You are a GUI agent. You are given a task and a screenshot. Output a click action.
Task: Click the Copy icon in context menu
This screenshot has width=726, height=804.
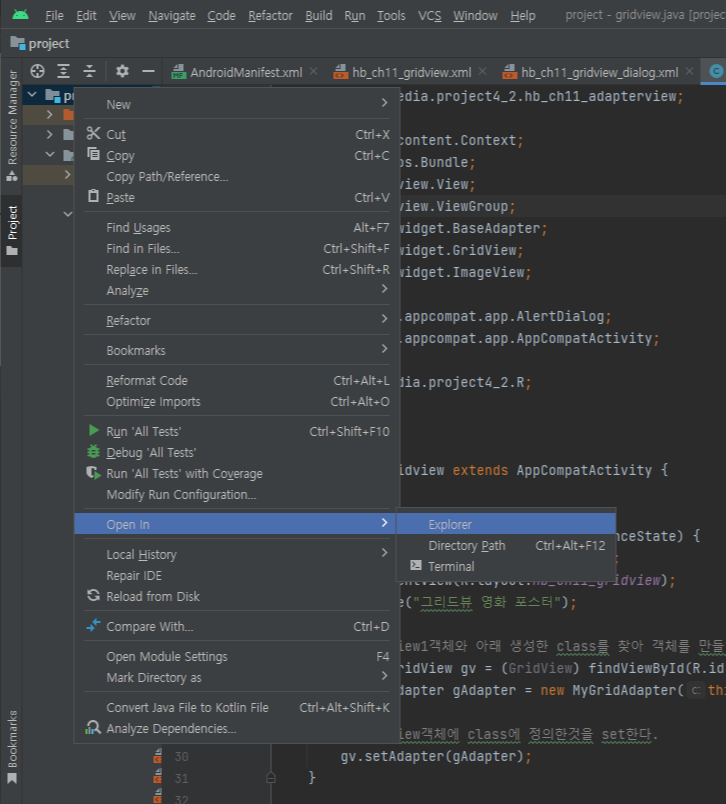[x=93, y=154]
